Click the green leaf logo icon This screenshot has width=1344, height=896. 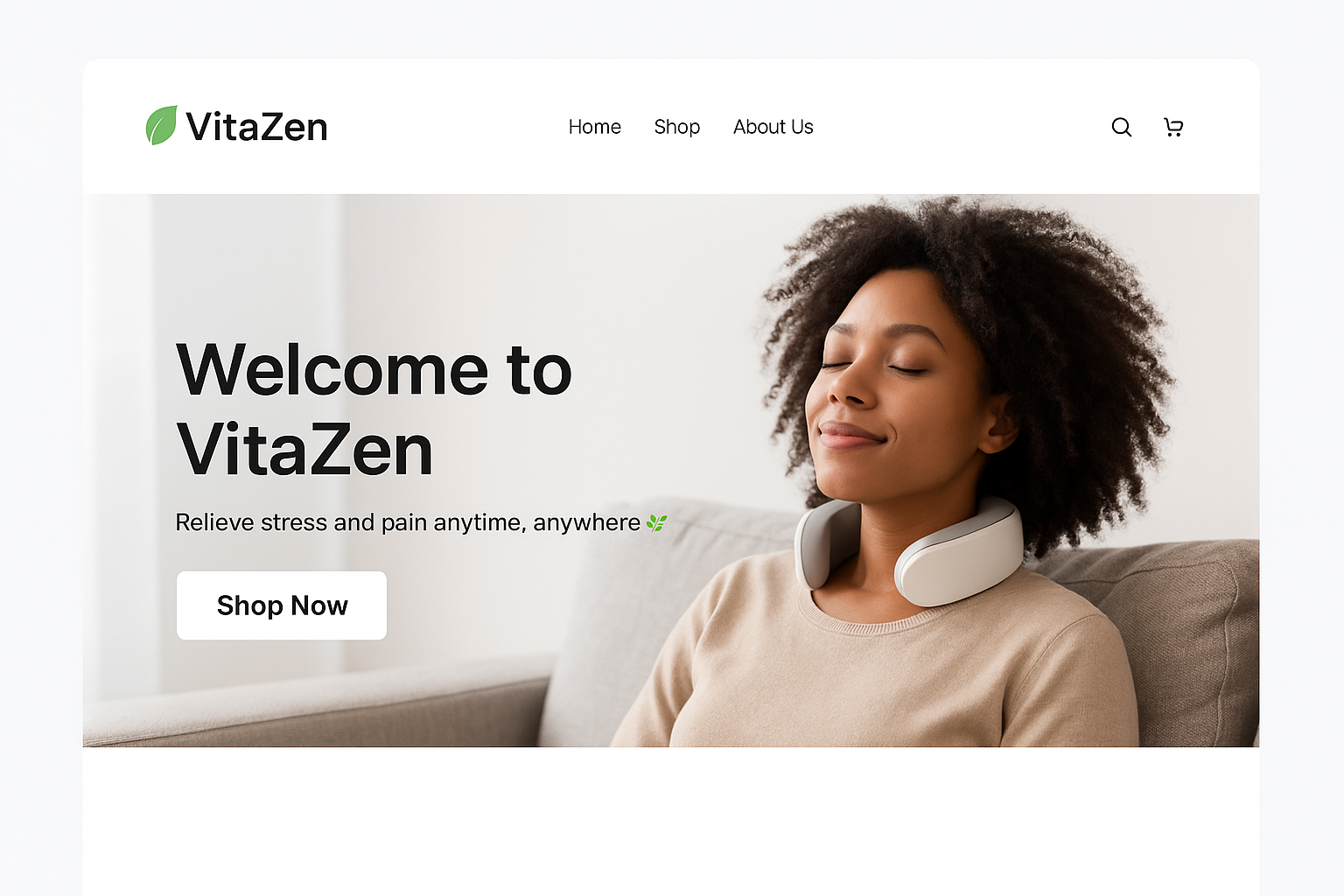coord(161,125)
